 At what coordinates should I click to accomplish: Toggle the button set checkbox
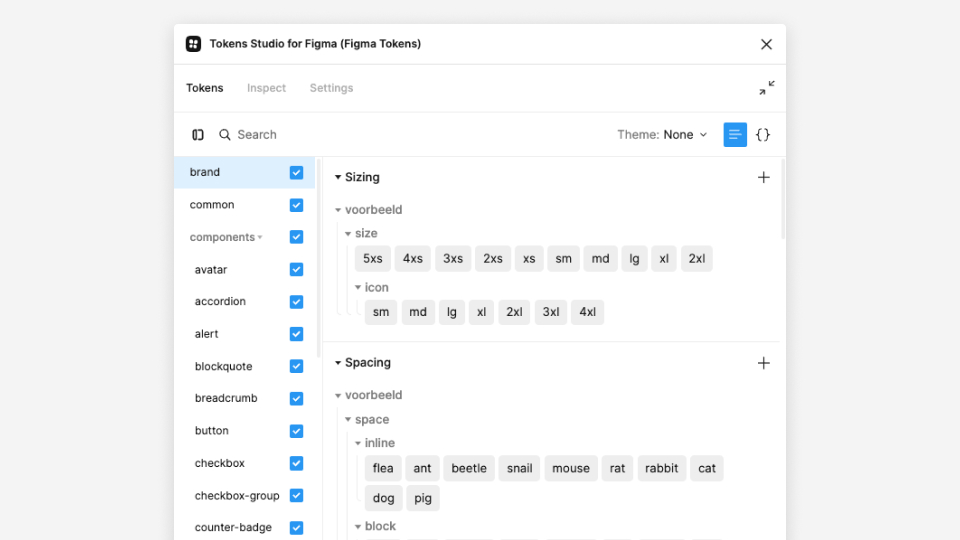point(296,431)
